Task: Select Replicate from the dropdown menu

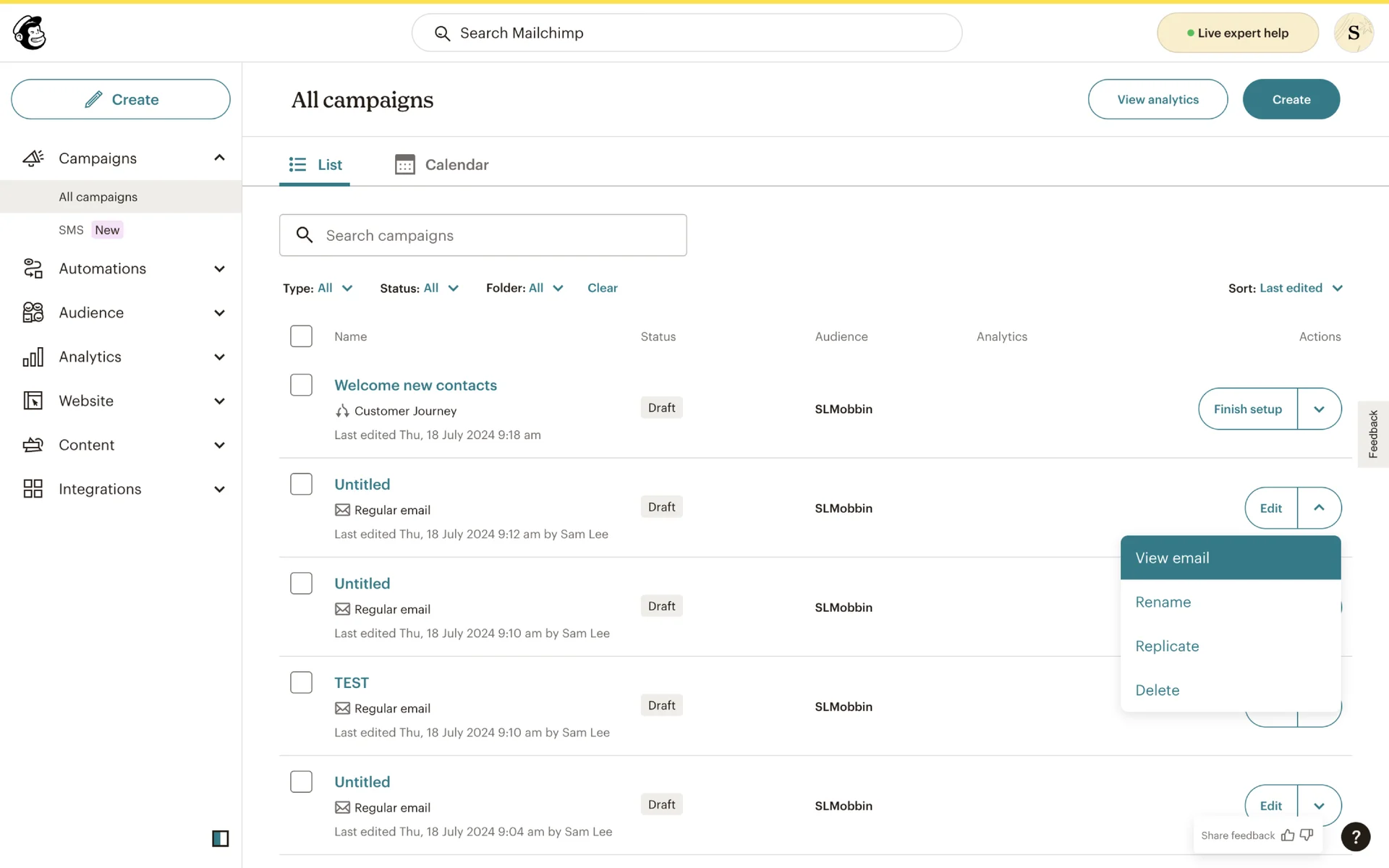Action: click(1167, 646)
